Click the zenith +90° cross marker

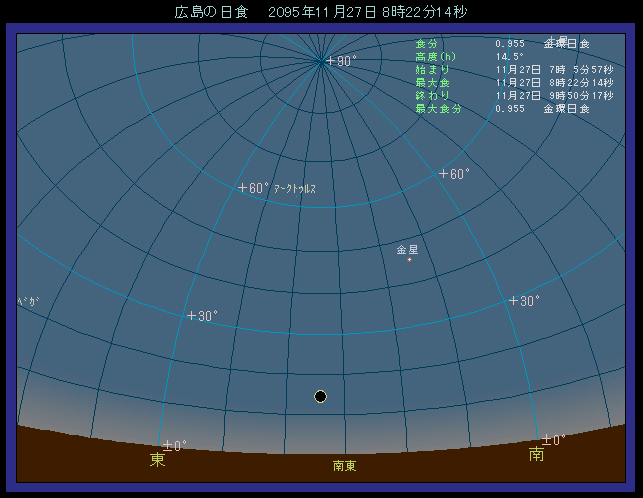(331, 61)
